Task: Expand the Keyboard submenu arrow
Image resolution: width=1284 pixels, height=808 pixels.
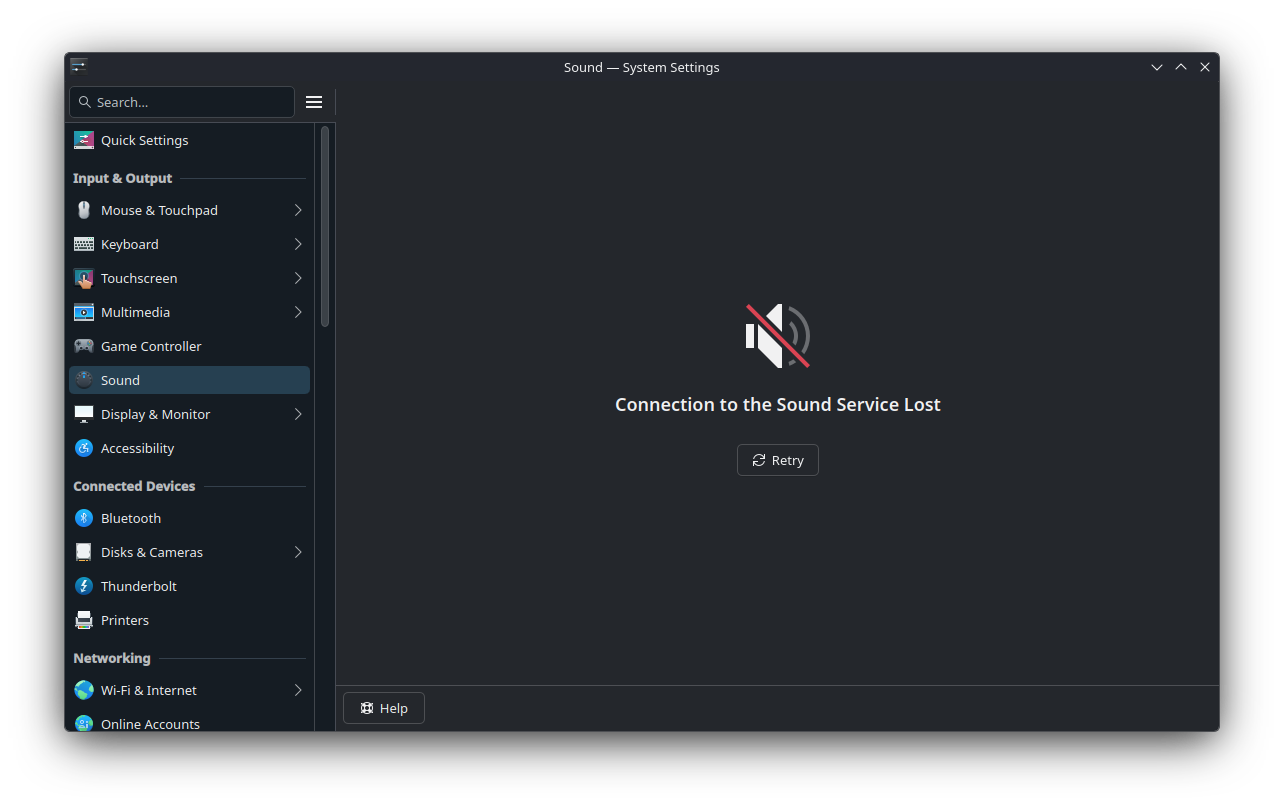Action: coord(298,244)
